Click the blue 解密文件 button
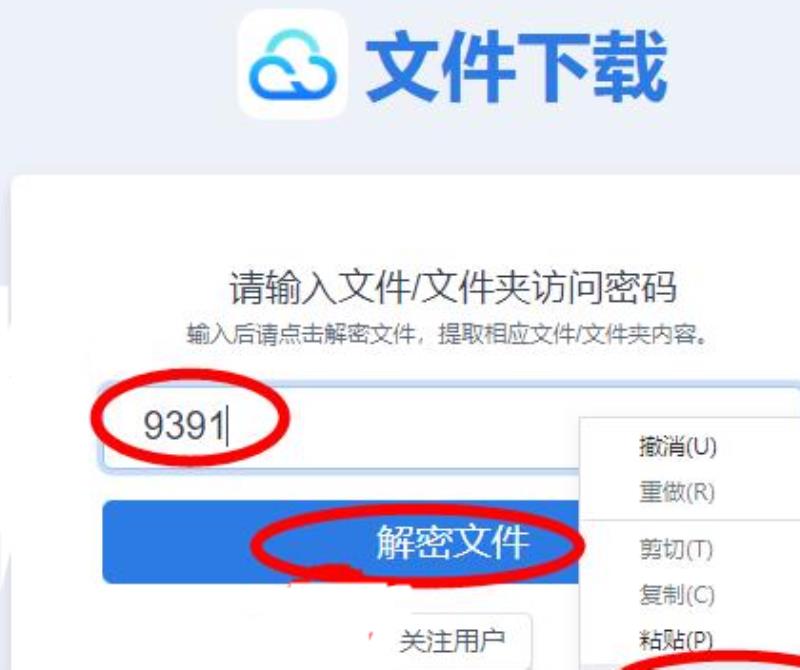 340,542
